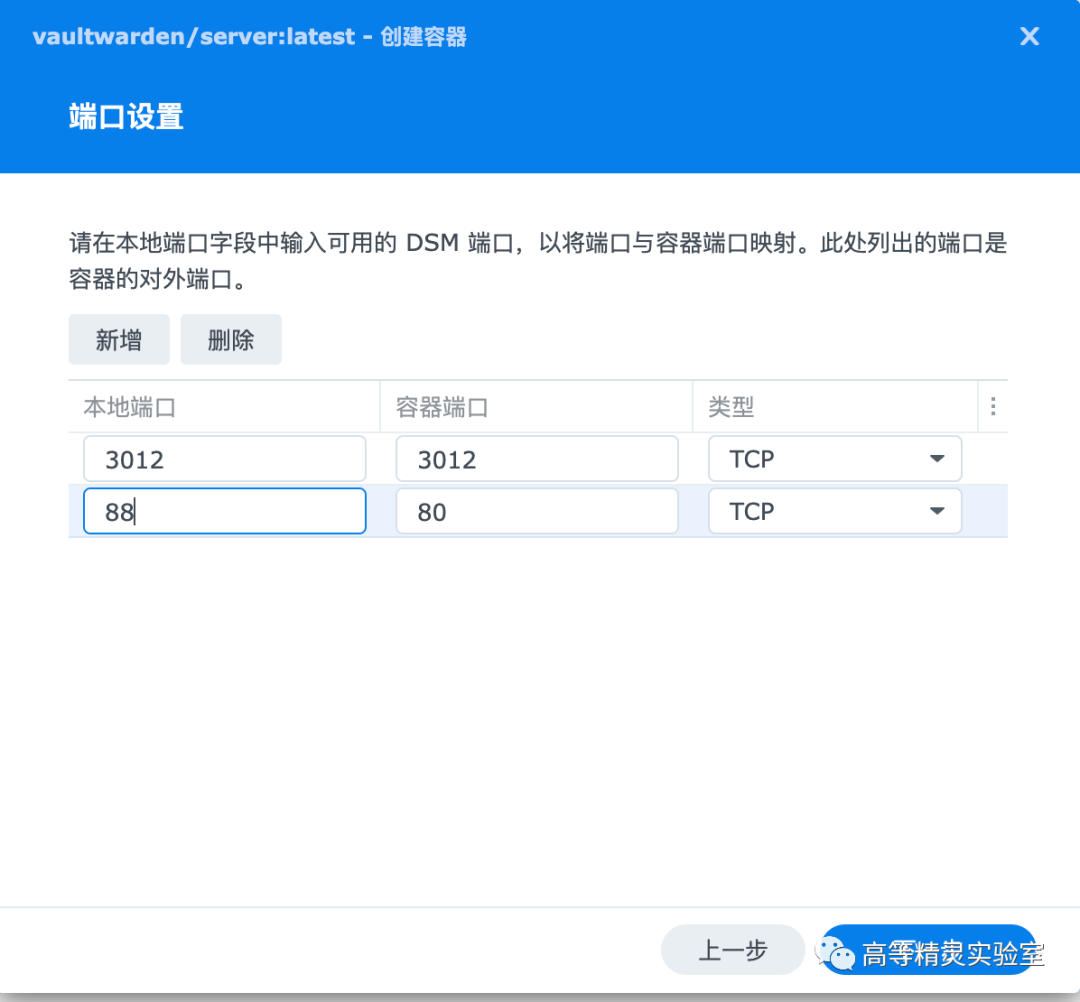Click container port field containing 80
Viewport: 1080px width, 1002px height.
pyautogui.click(x=537, y=511)
